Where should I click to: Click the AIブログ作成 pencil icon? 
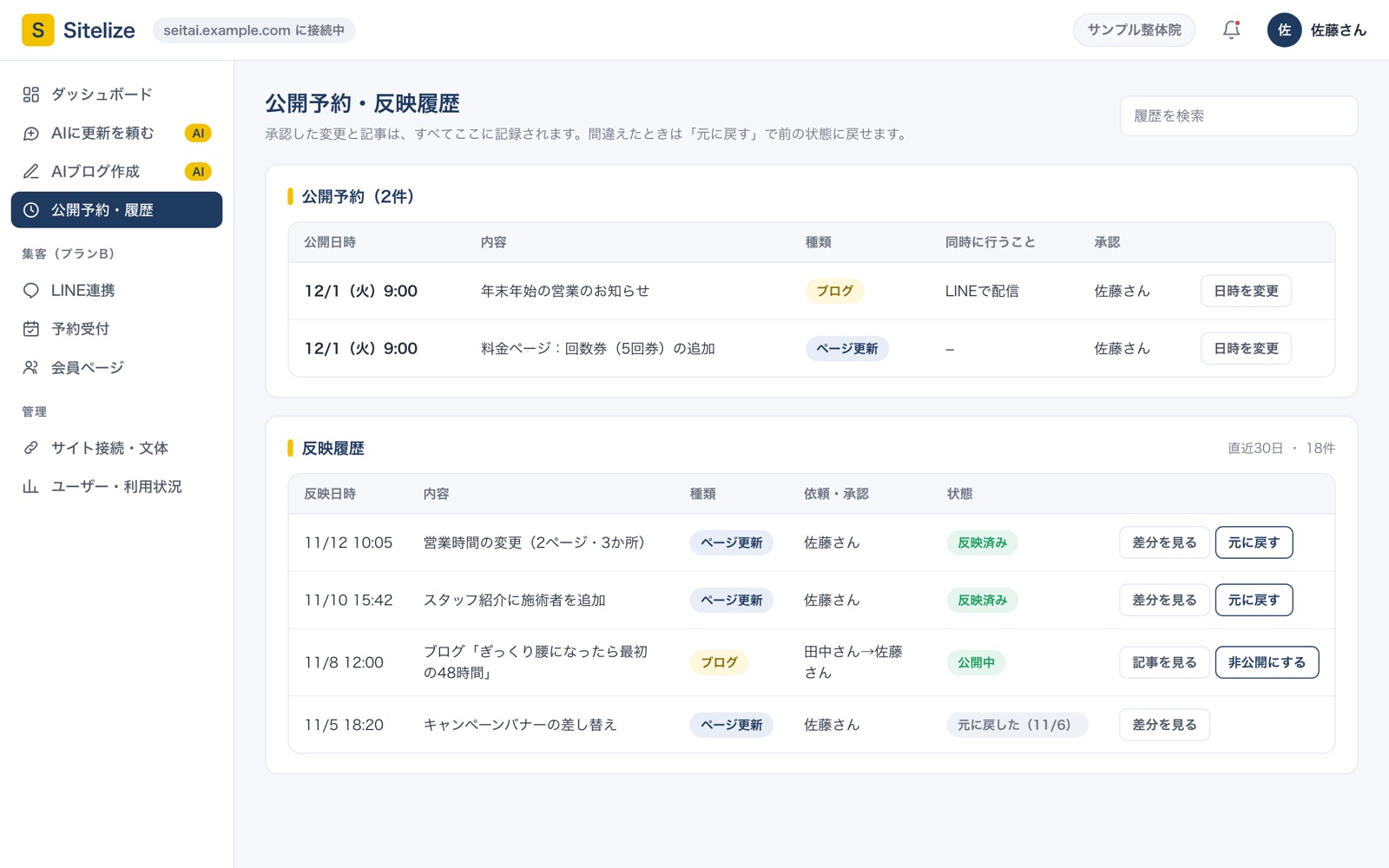[31, 172]
